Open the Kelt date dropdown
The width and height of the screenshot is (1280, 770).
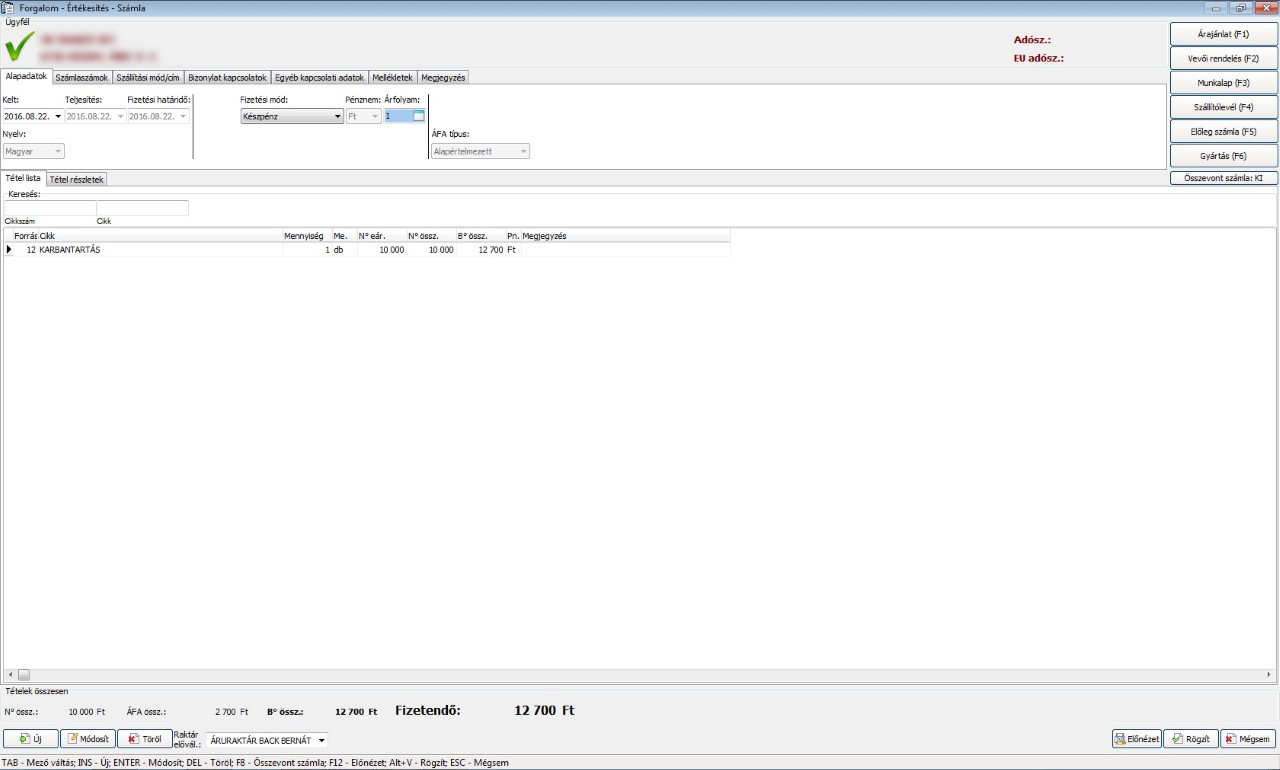[58, 116]
